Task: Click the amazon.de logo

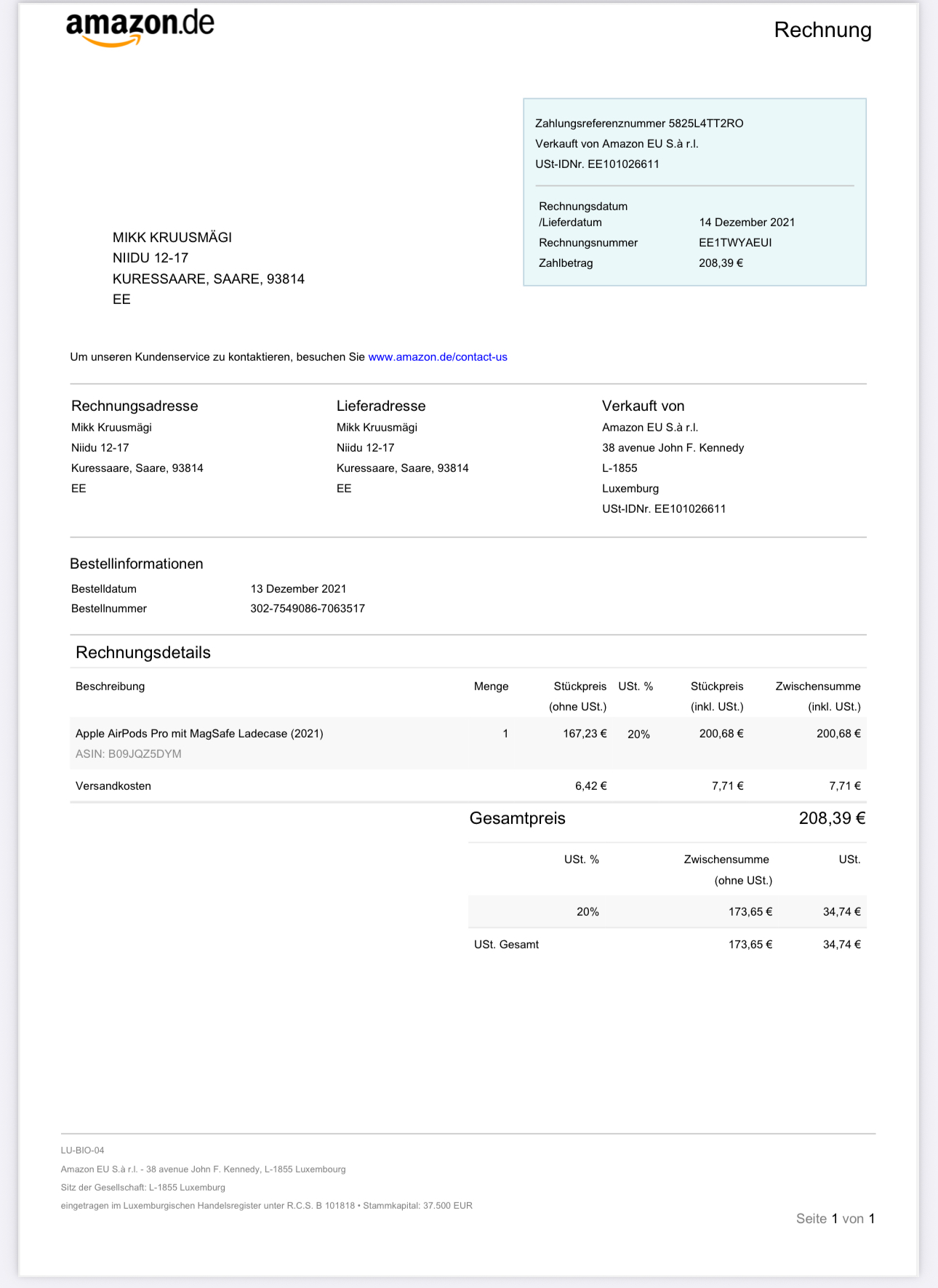Action: pyautogui.click(x=140, y=28)
